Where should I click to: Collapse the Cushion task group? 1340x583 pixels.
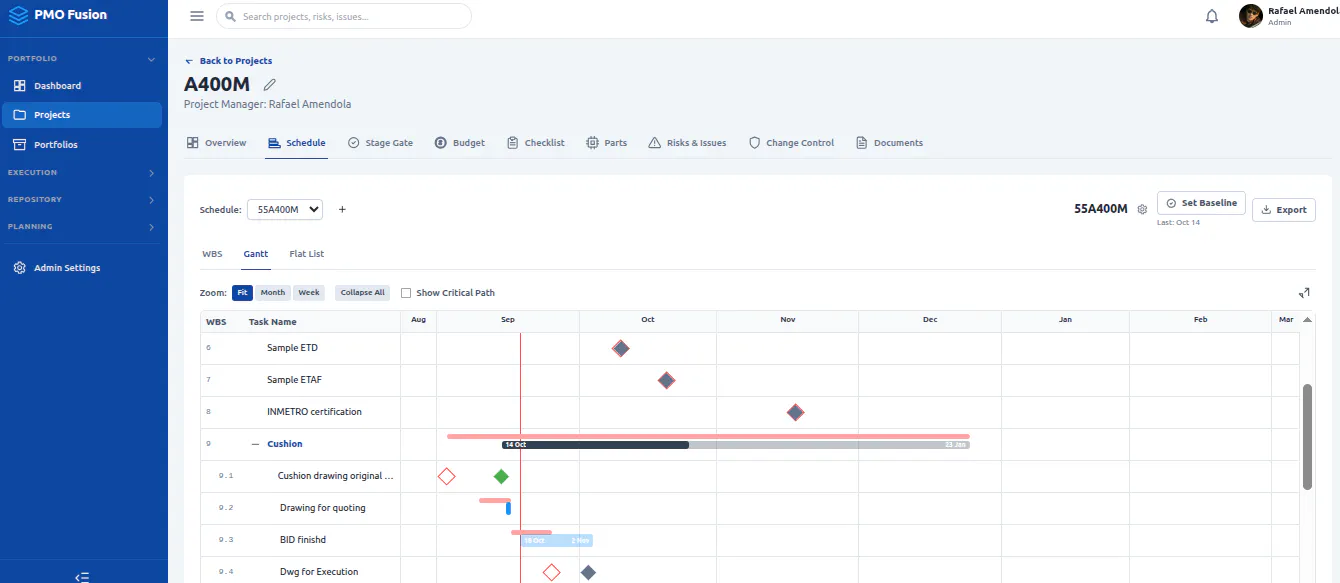point(255,444)
